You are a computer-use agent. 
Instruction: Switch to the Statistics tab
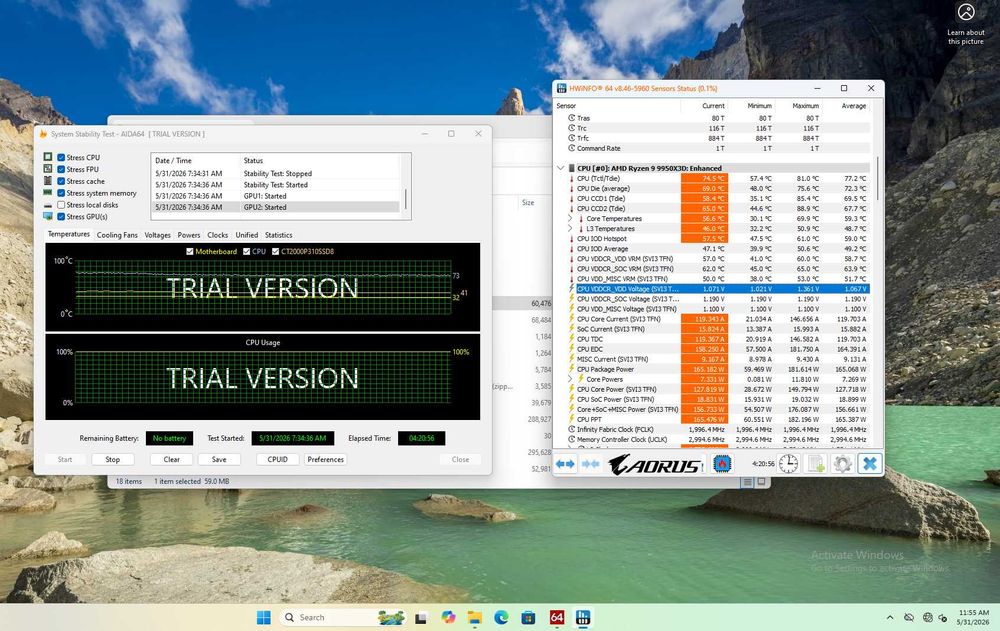279,235
